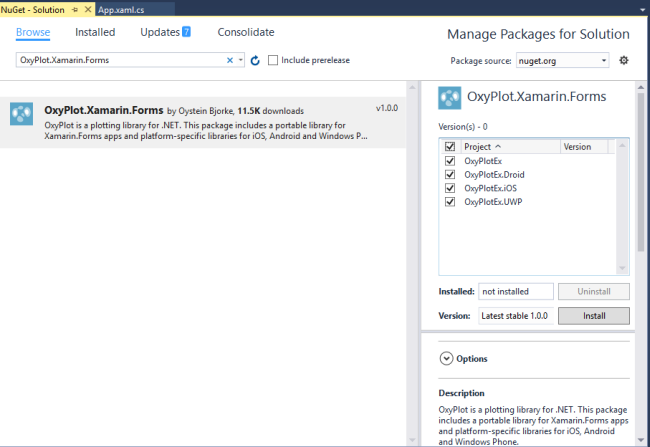This screenshot has width=650, height=447.
Task: Uncheck the OxyPlotEx.Droid project
Action: tap(450, 174)
